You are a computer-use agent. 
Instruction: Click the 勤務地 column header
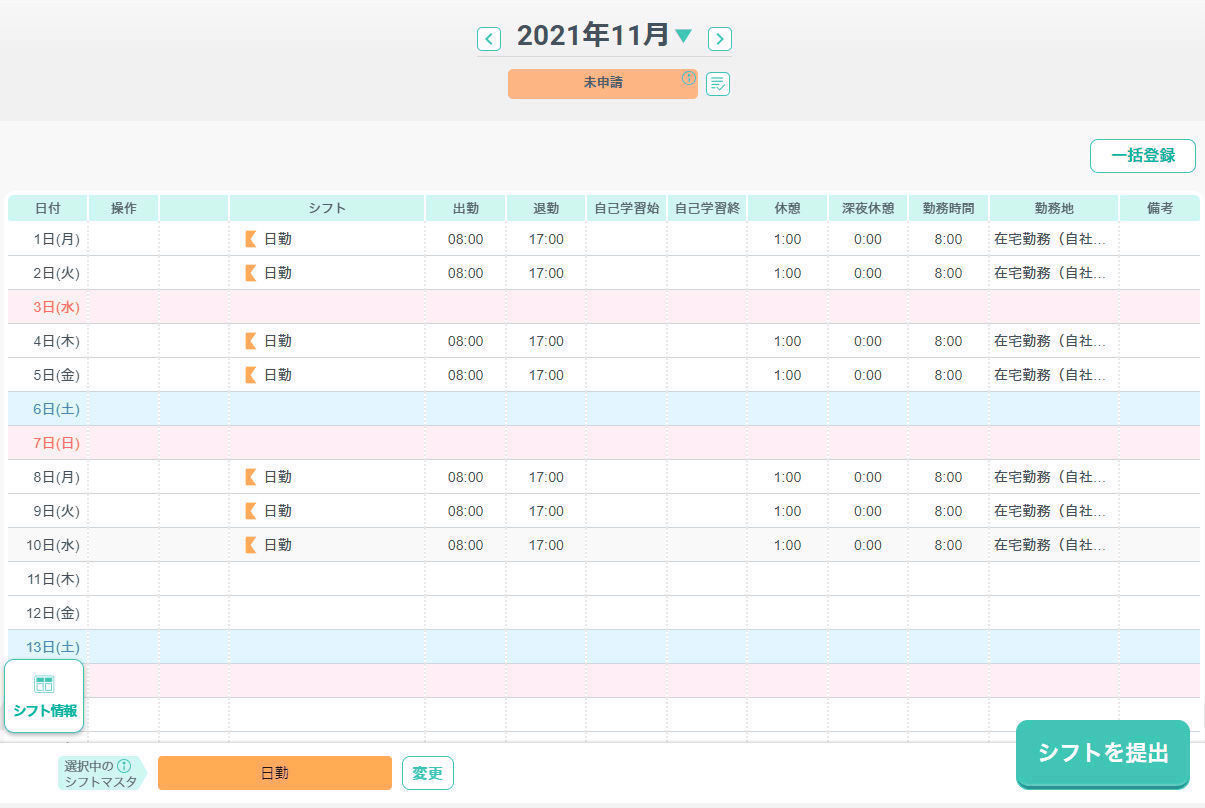[1053, 208]
